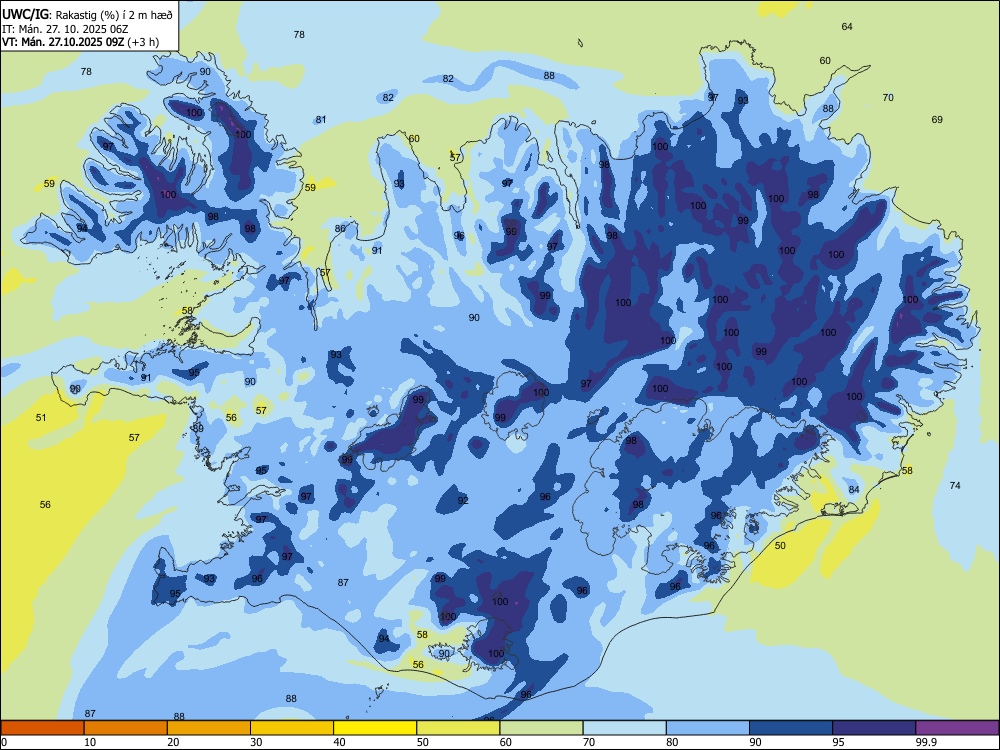Click the dark blue 90–95 legend swatch
This screenshot has width=1000, height=750.
[x=791, y=728]
